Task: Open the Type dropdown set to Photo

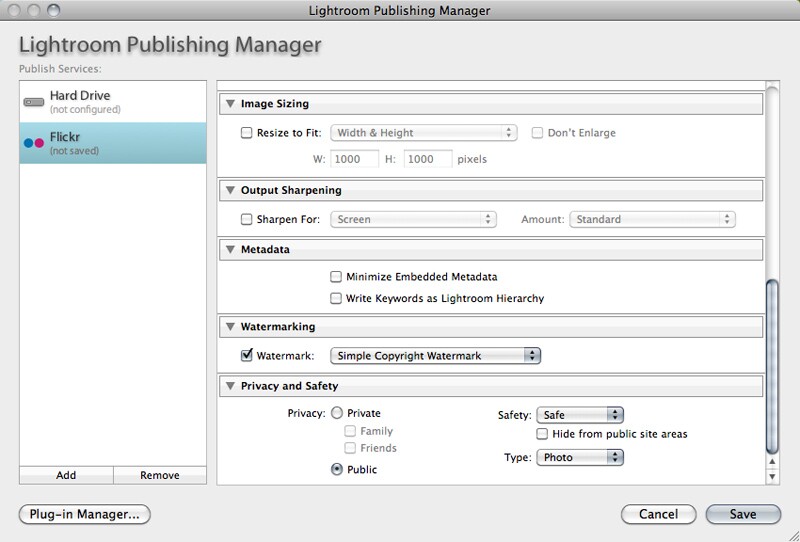Action: click(x=580, y=457)
